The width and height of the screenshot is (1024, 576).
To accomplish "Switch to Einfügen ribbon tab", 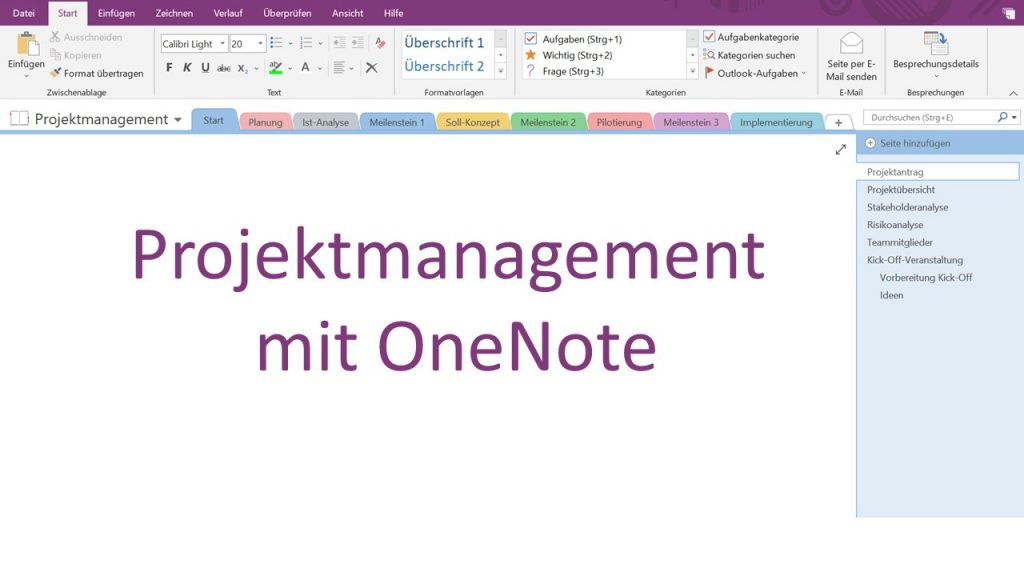I will coord(116,13).
